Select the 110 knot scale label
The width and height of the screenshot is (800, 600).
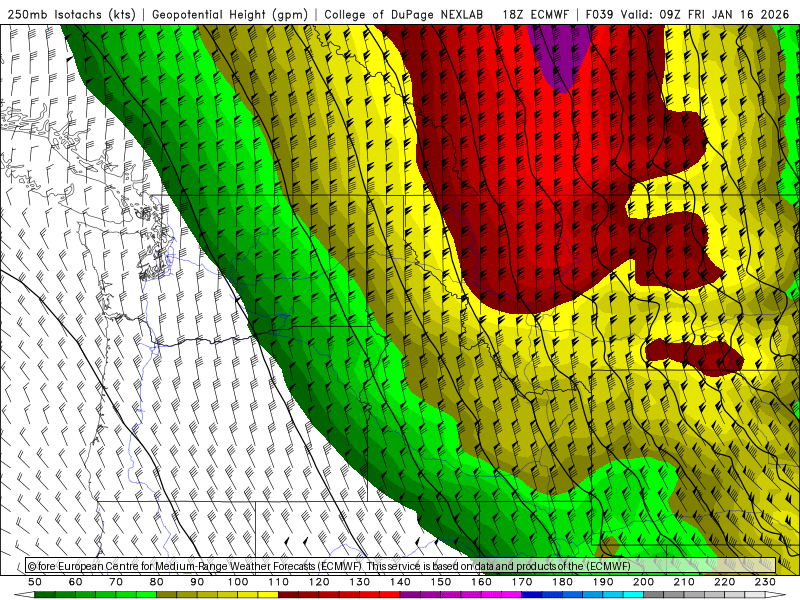[279, 582]
